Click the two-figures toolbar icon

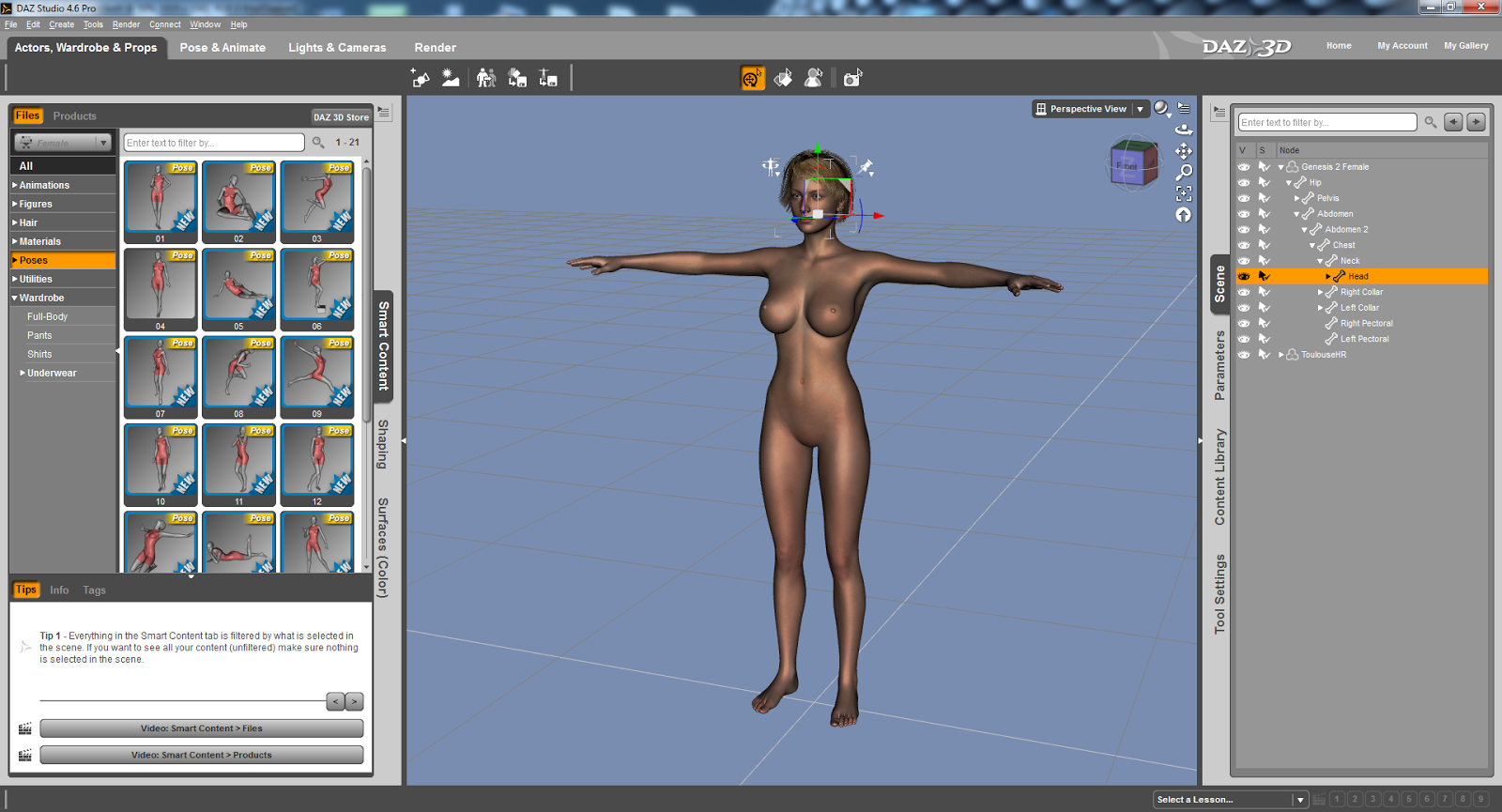486,78
